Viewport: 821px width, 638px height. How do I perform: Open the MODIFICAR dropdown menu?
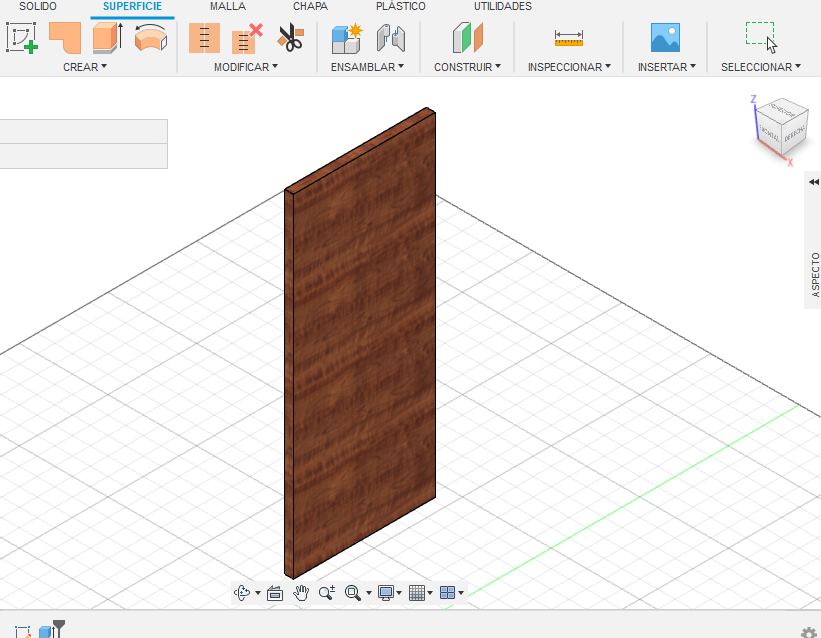pos(246,67)
